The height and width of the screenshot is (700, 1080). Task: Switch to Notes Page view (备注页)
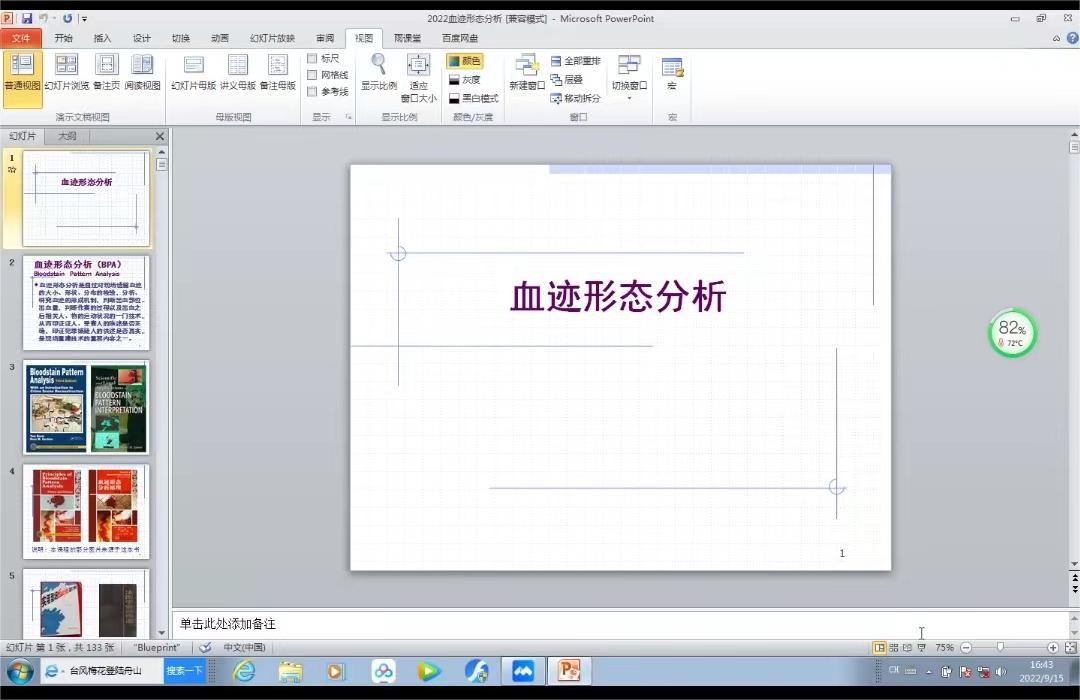click(x=106, y=72)
